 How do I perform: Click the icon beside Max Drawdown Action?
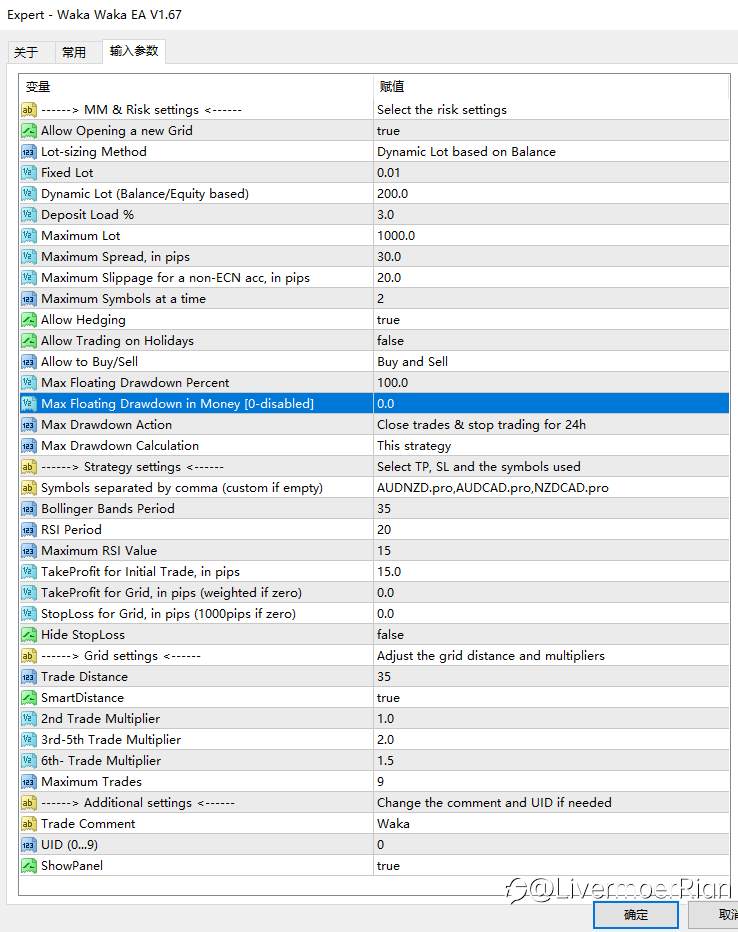point(29,425)
